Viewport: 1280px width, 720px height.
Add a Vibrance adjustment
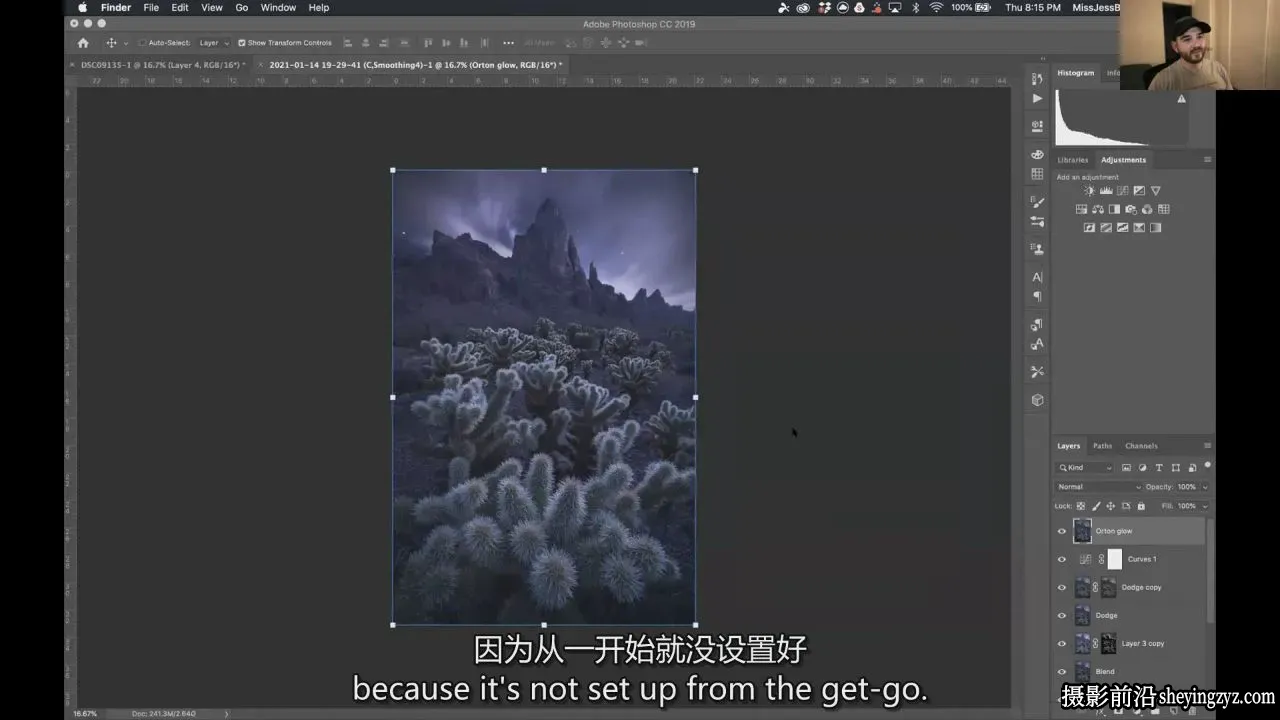coord(1156,191)
